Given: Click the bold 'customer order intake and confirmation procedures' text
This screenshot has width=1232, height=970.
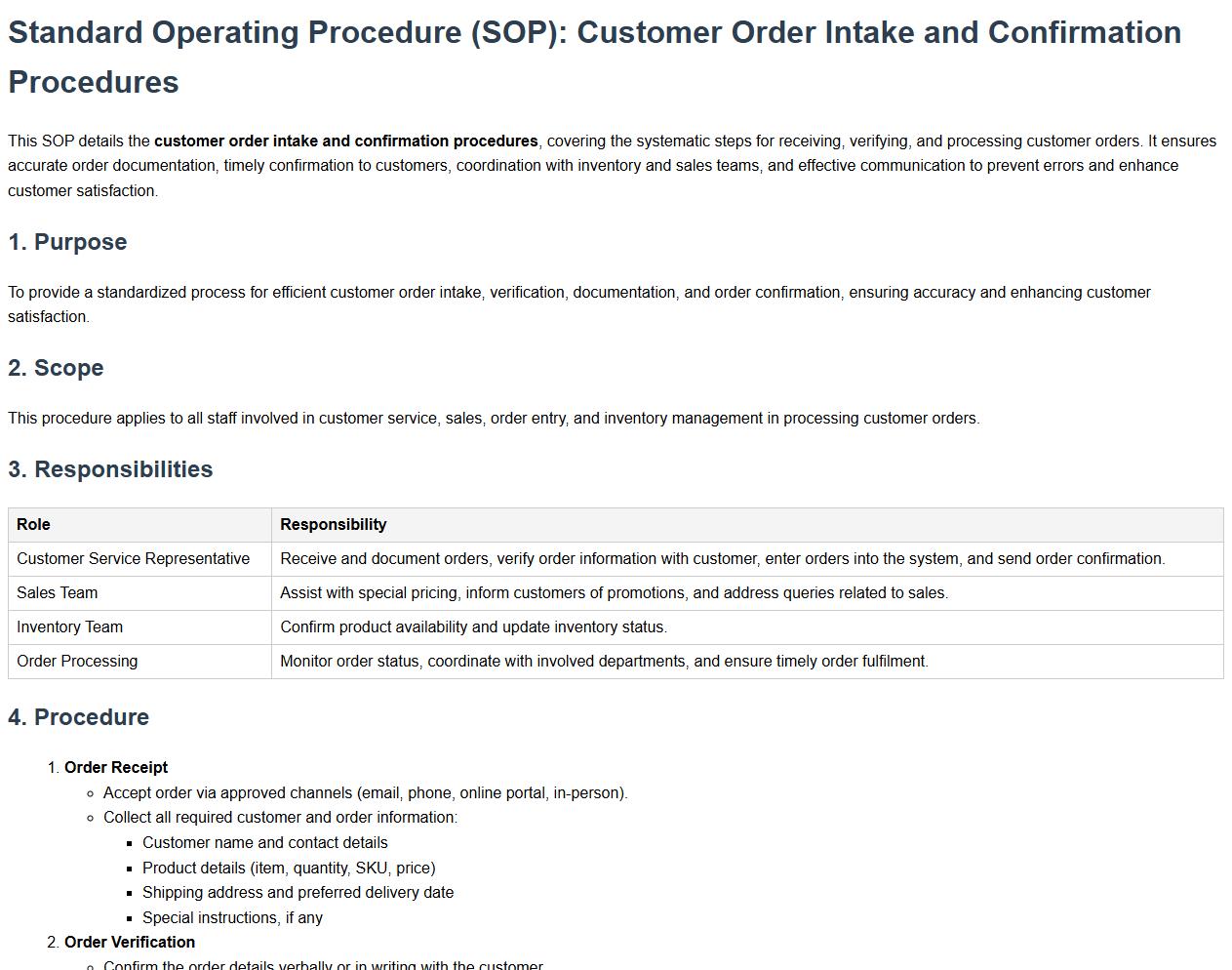Looking at the screenshot, I should coord(345,141).
